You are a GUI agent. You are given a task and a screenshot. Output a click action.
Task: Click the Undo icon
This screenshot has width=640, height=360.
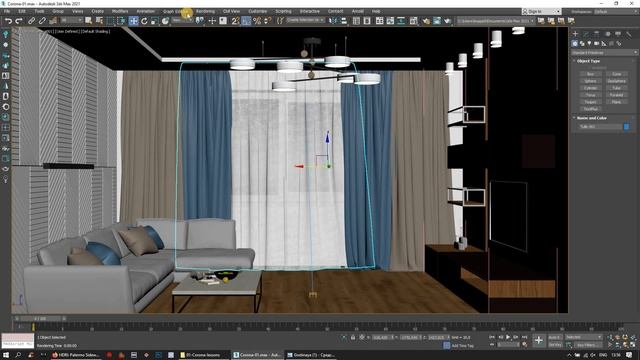[x=8, y=21]
